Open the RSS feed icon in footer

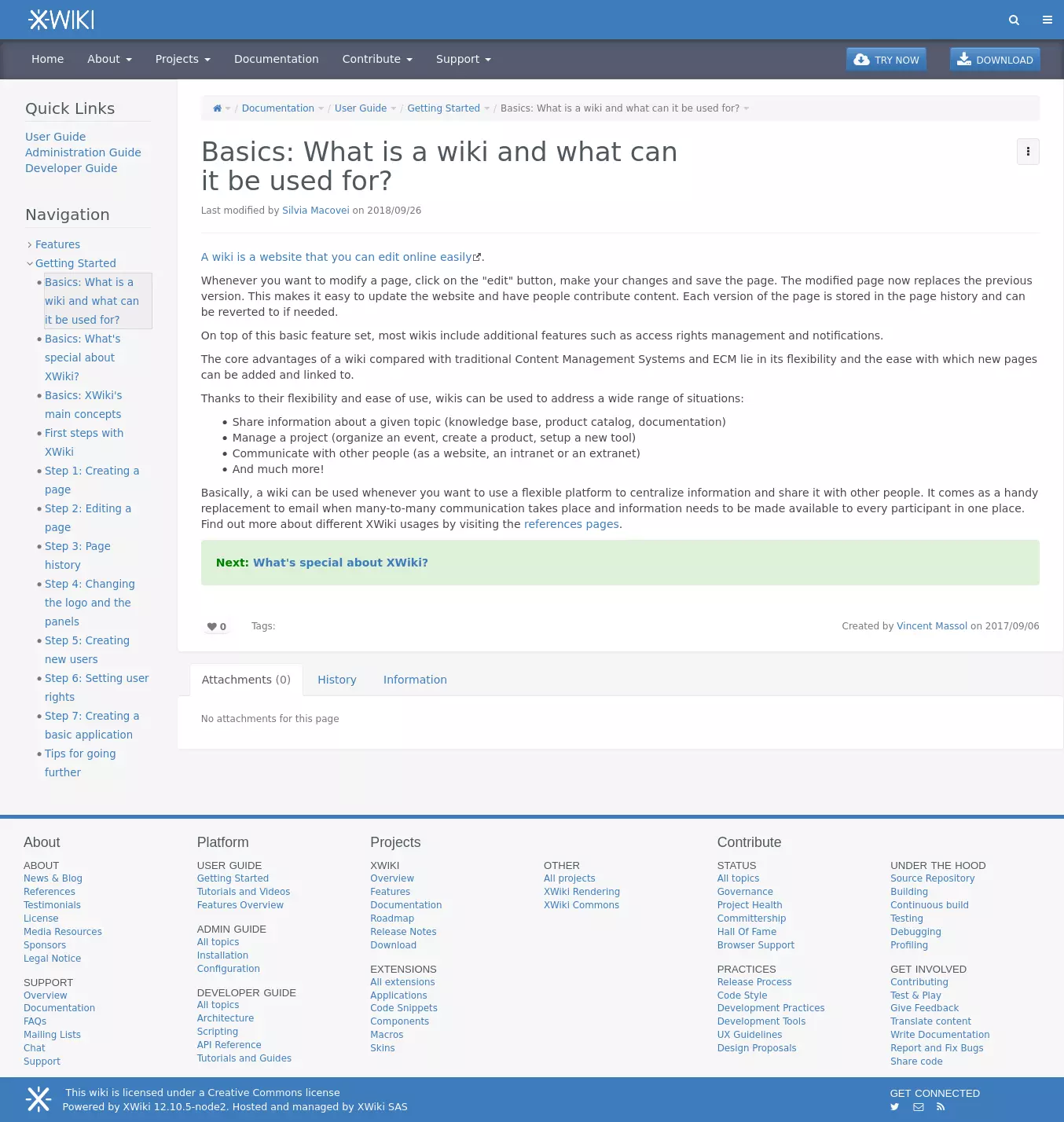coord(941,1107)
